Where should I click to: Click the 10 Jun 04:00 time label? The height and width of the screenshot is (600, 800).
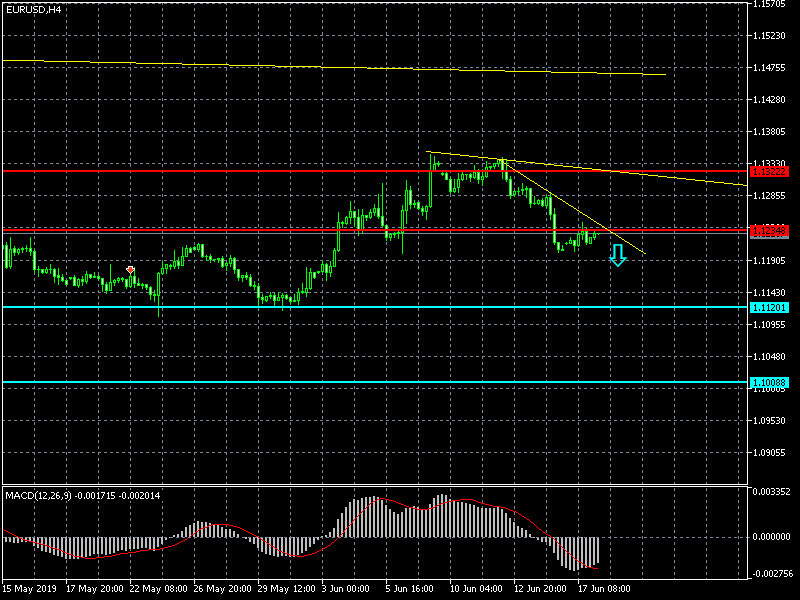click(x=476, y=589)
